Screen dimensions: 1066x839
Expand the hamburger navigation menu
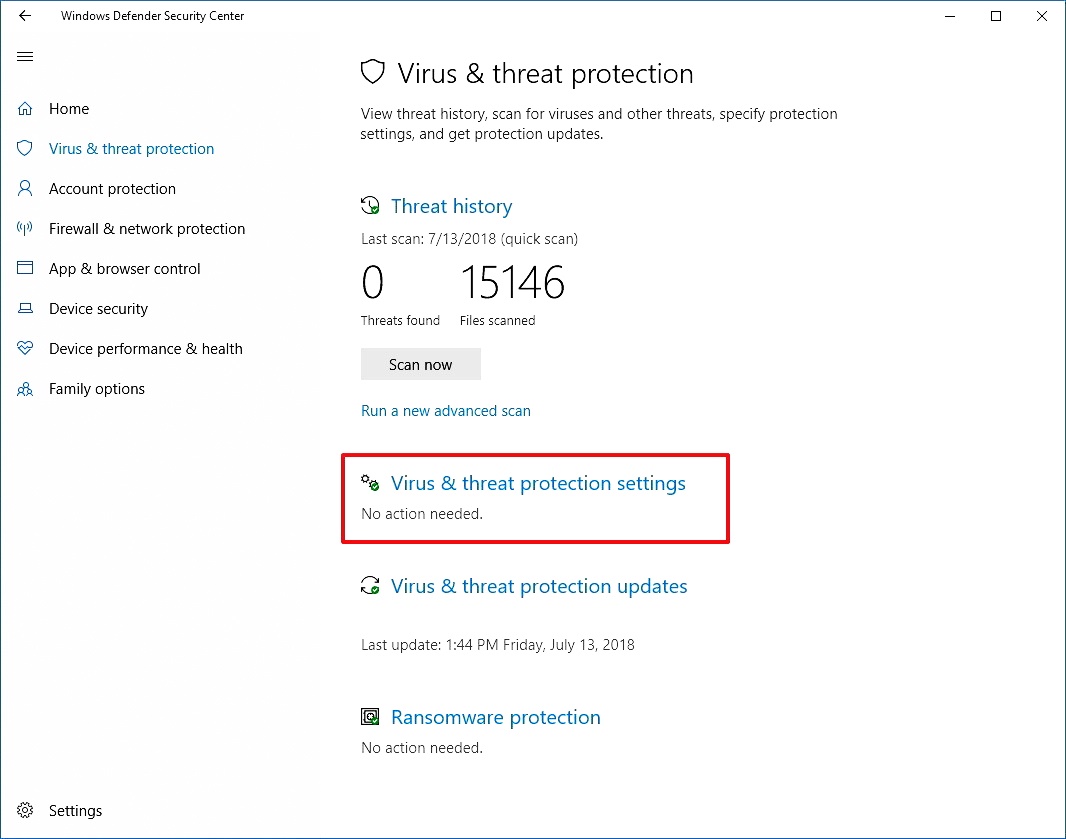(25, 56)
